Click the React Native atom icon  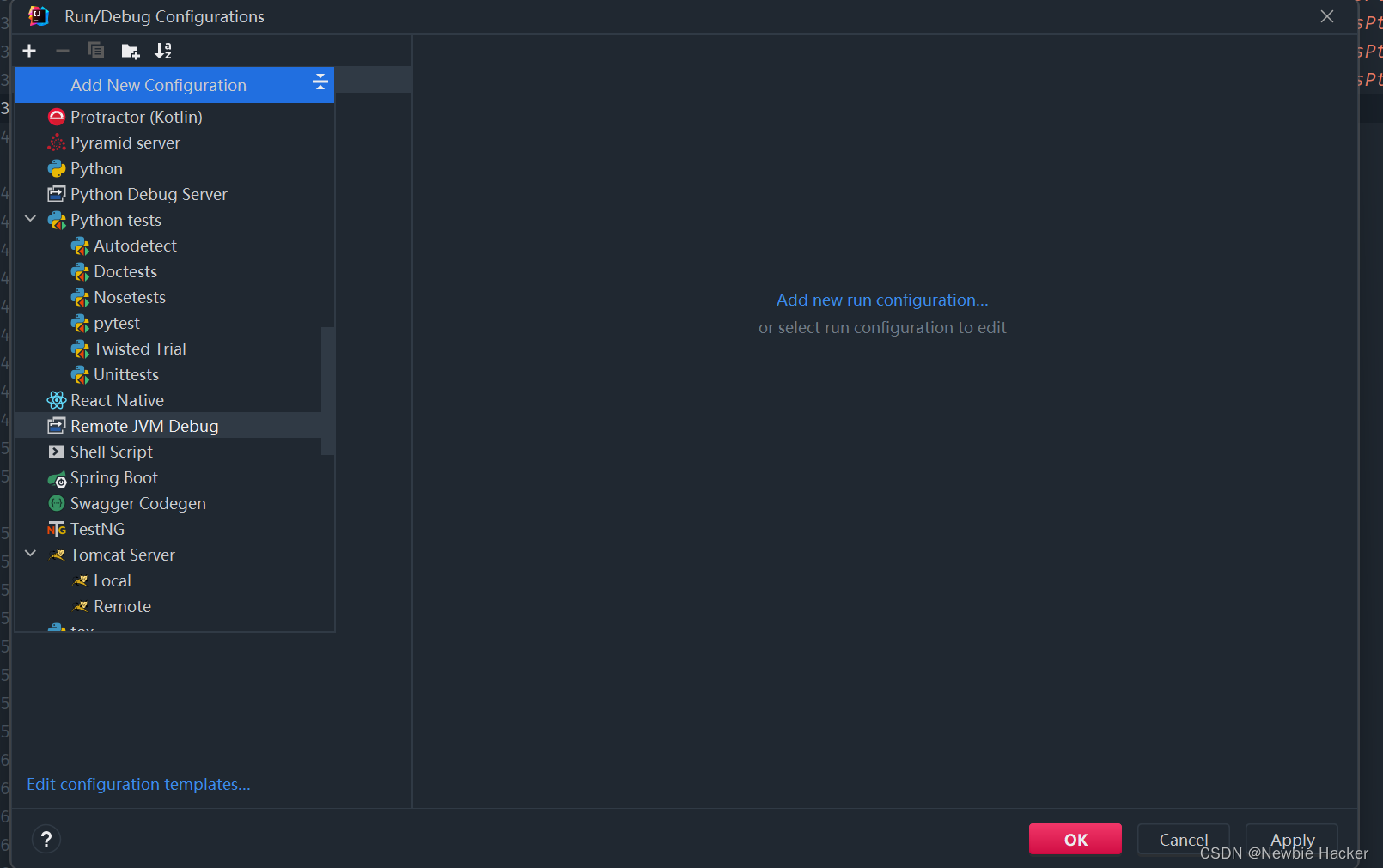(x=57, y=400)
